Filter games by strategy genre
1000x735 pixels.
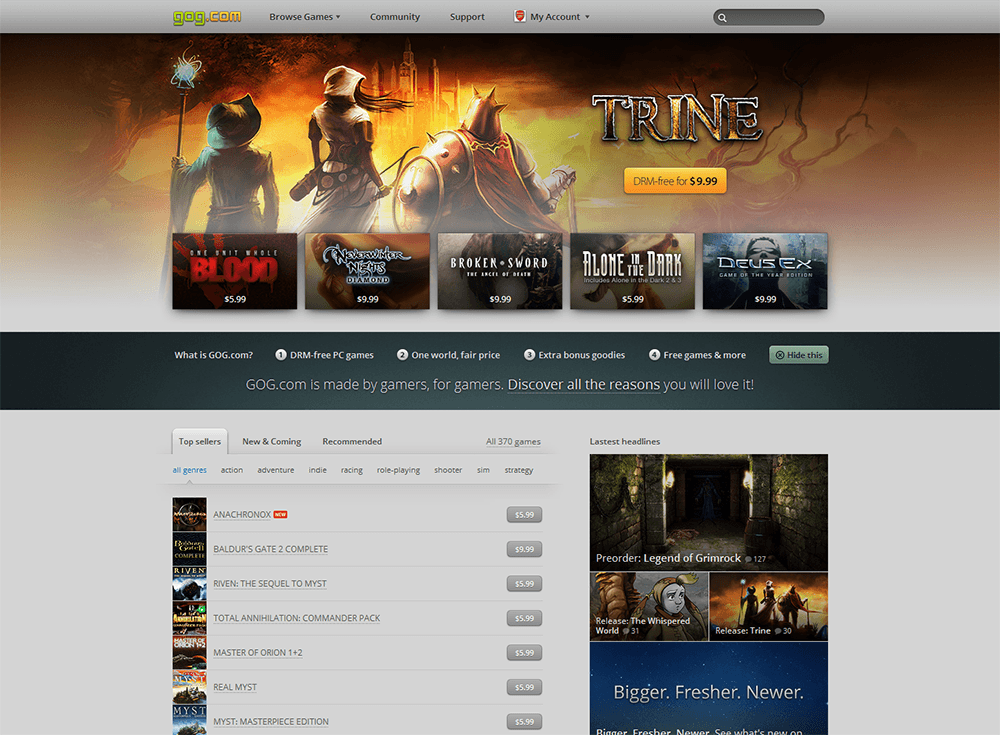pos(518,470)
